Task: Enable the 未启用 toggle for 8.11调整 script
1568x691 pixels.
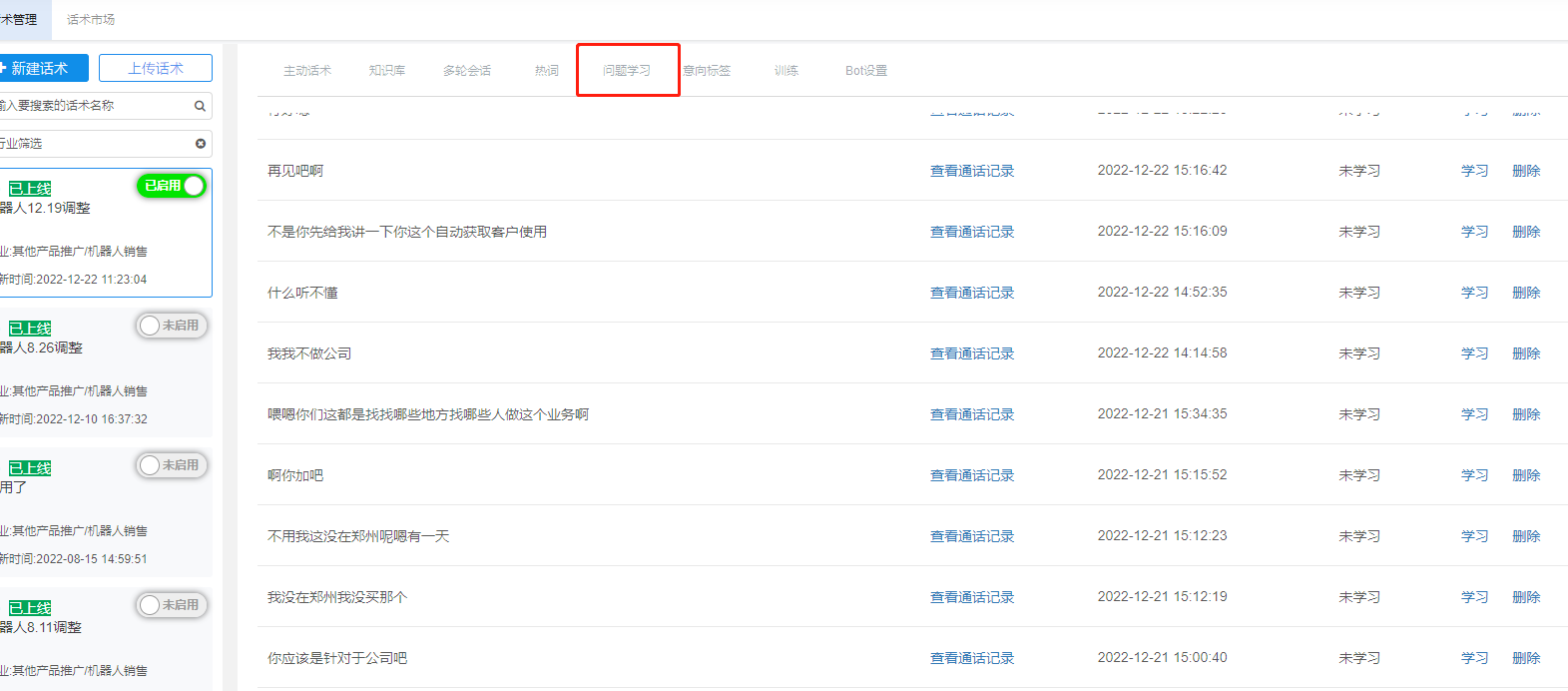Action: click(172, 605)
